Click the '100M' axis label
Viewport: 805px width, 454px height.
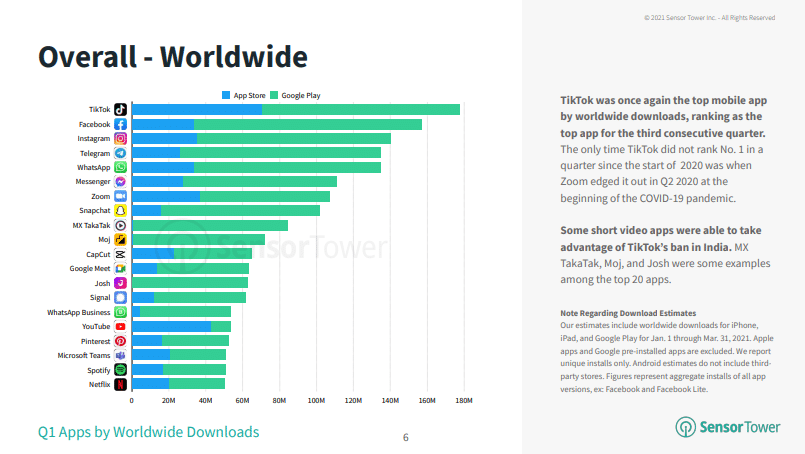pos(316,401)
